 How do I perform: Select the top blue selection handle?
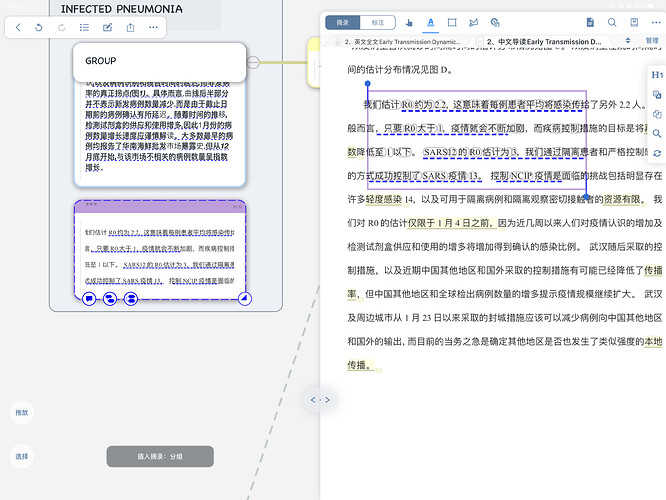(368, 84)
